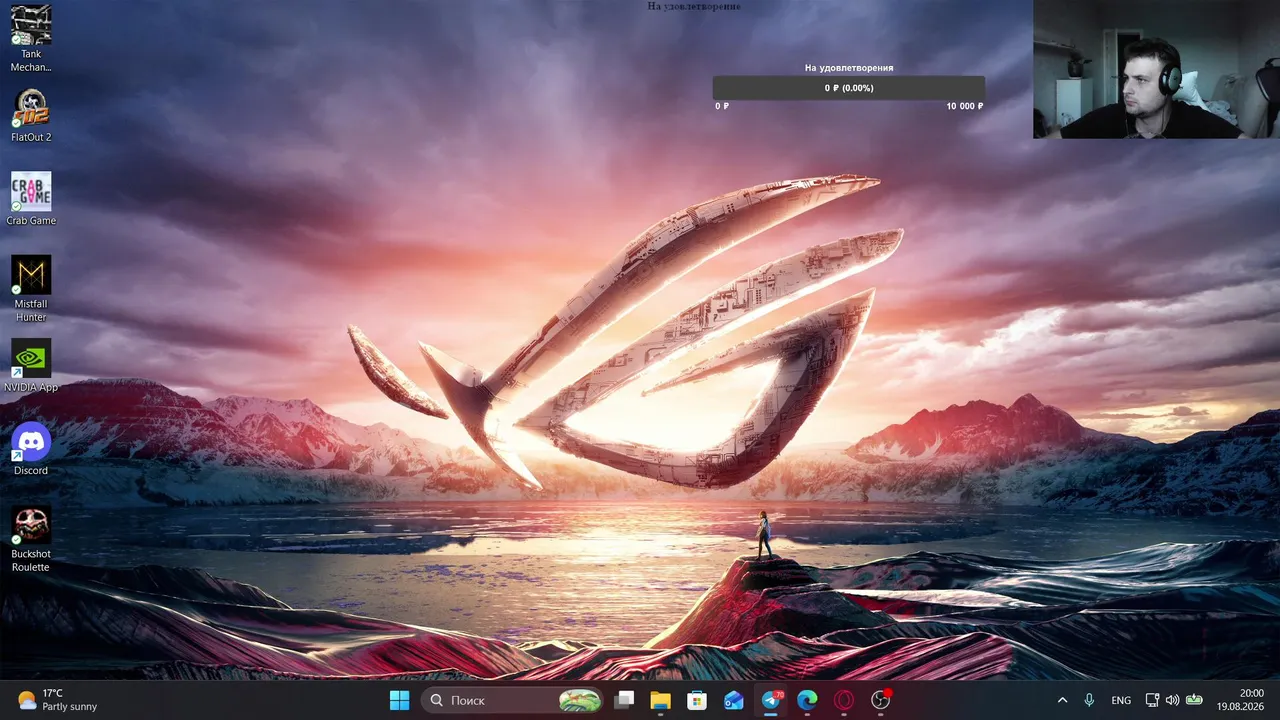Open File Explorer from the taskbar
The image size is (1280, 720).
pos(660,701)
